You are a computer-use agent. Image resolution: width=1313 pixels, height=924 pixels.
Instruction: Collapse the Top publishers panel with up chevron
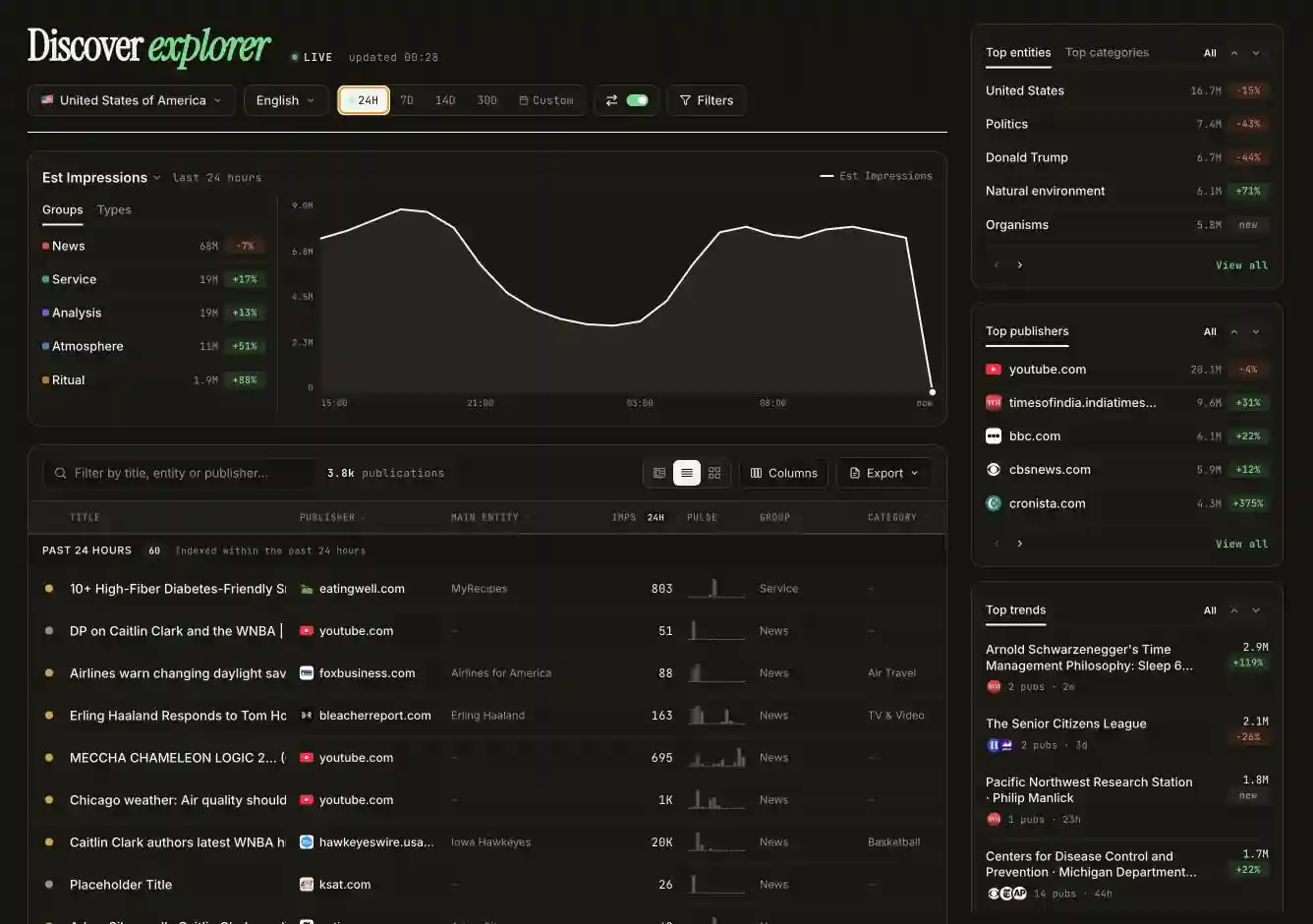point(1234,332)
